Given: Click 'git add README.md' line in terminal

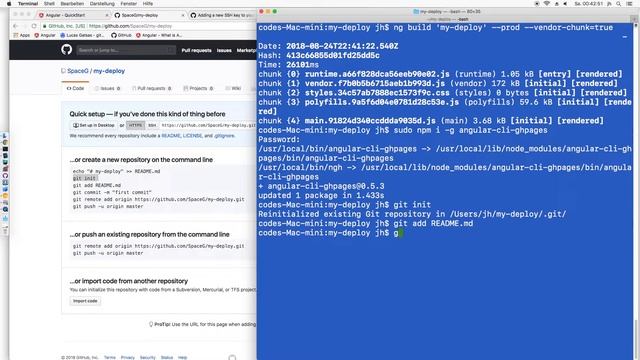Looking at the screenshot, I should point(433,224).
